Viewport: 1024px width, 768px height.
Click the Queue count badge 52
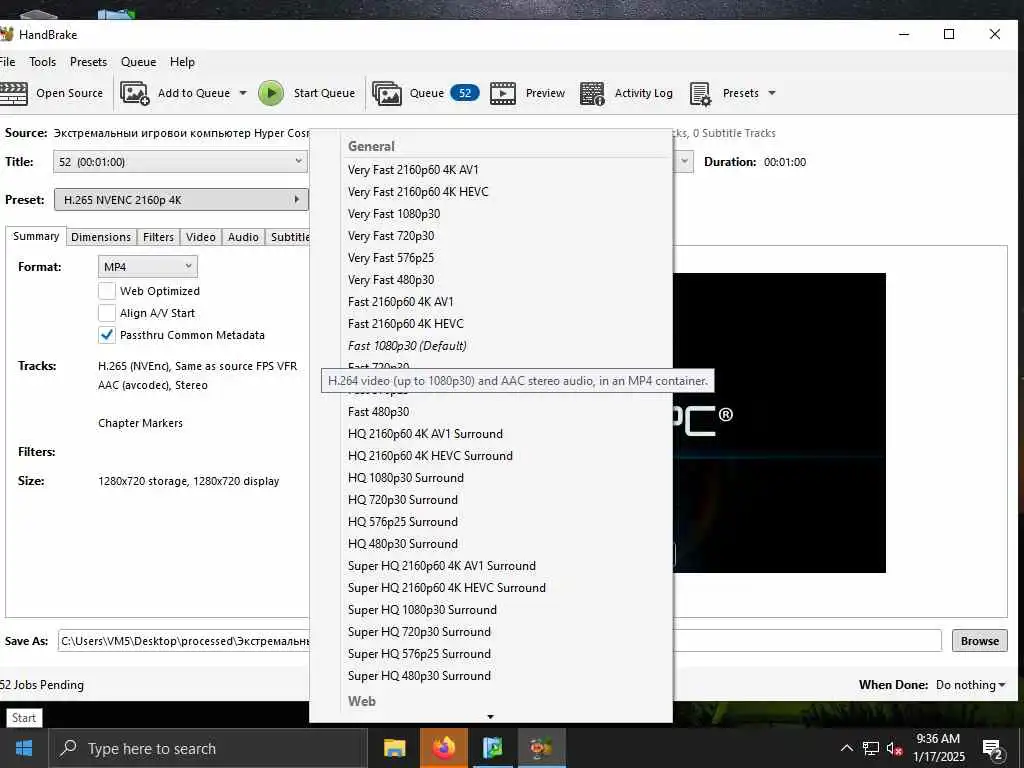point(465,93)
